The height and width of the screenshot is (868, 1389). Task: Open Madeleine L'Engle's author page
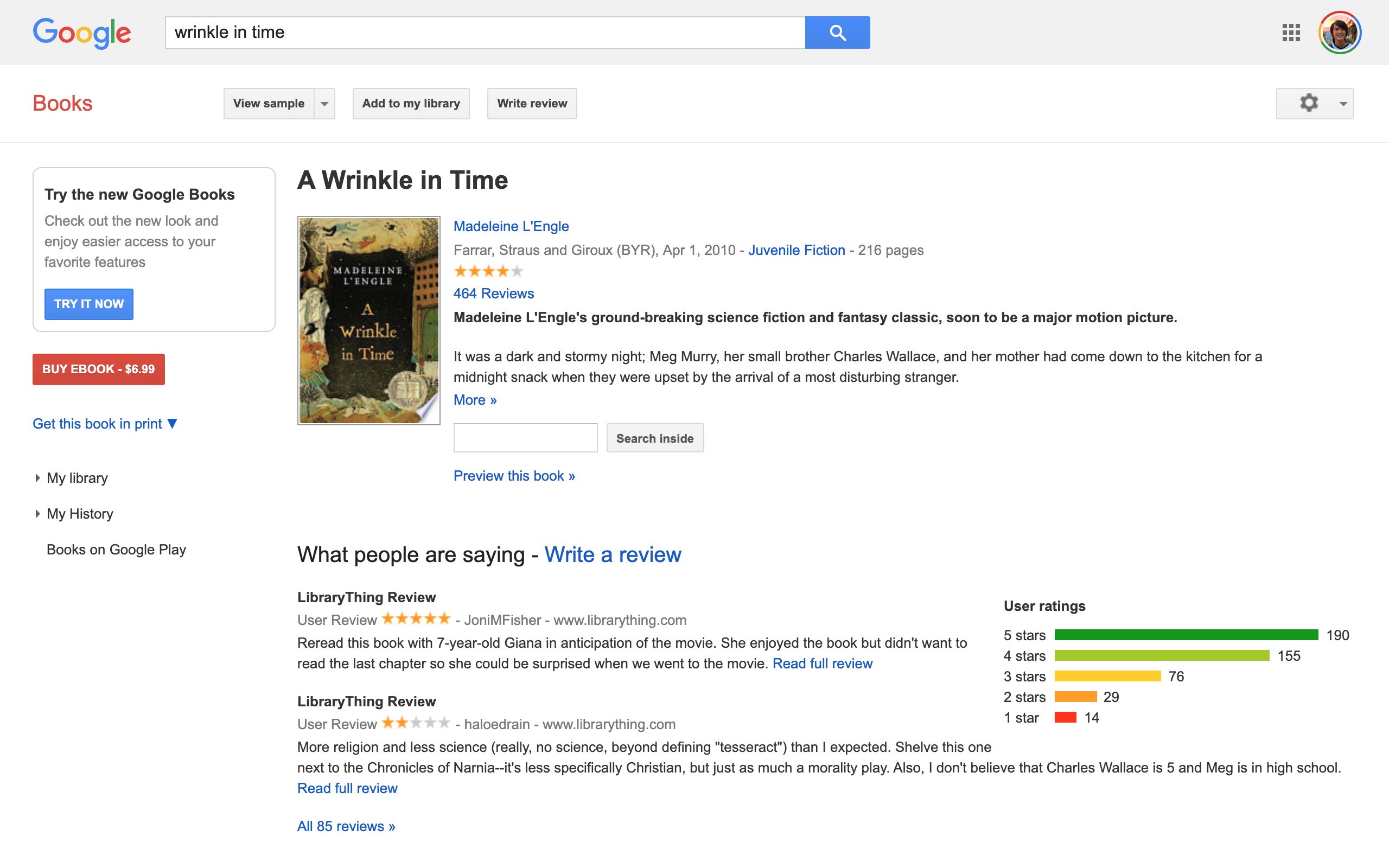click(511, 226)
